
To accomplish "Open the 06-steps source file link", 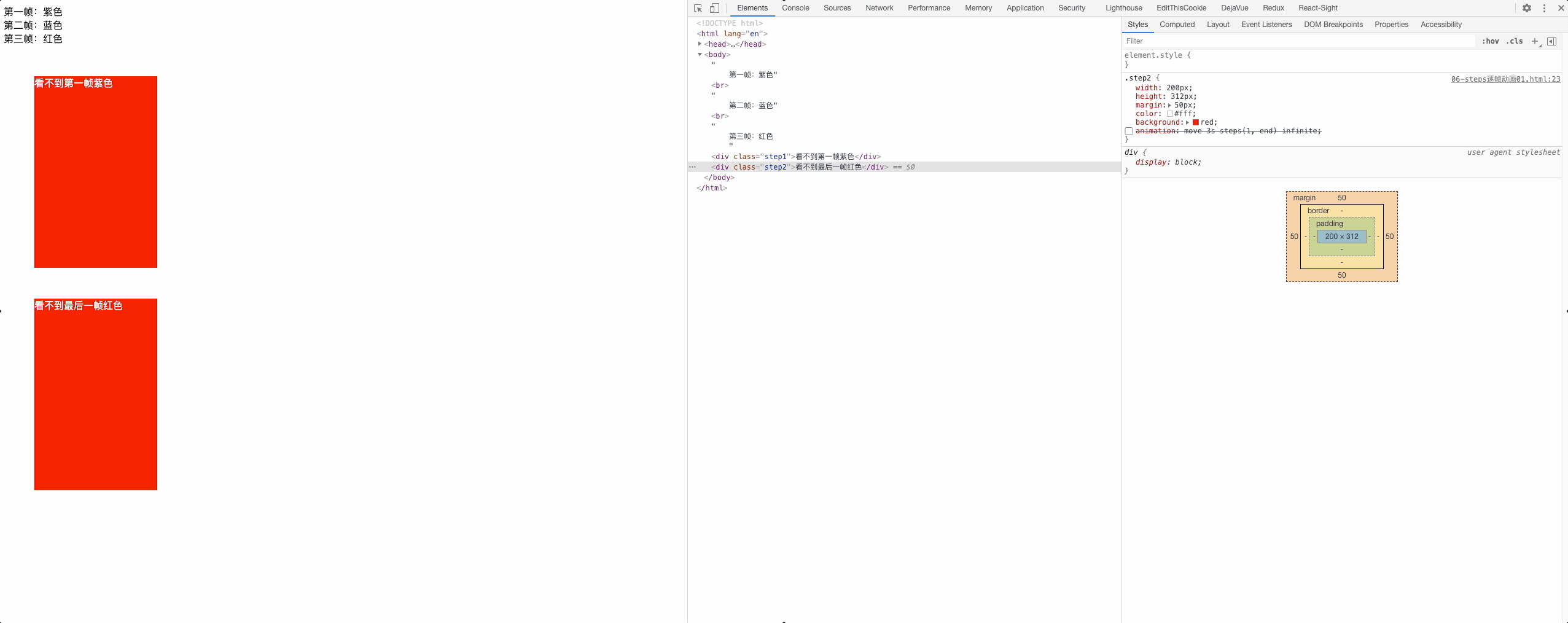I will [1505, 79].
